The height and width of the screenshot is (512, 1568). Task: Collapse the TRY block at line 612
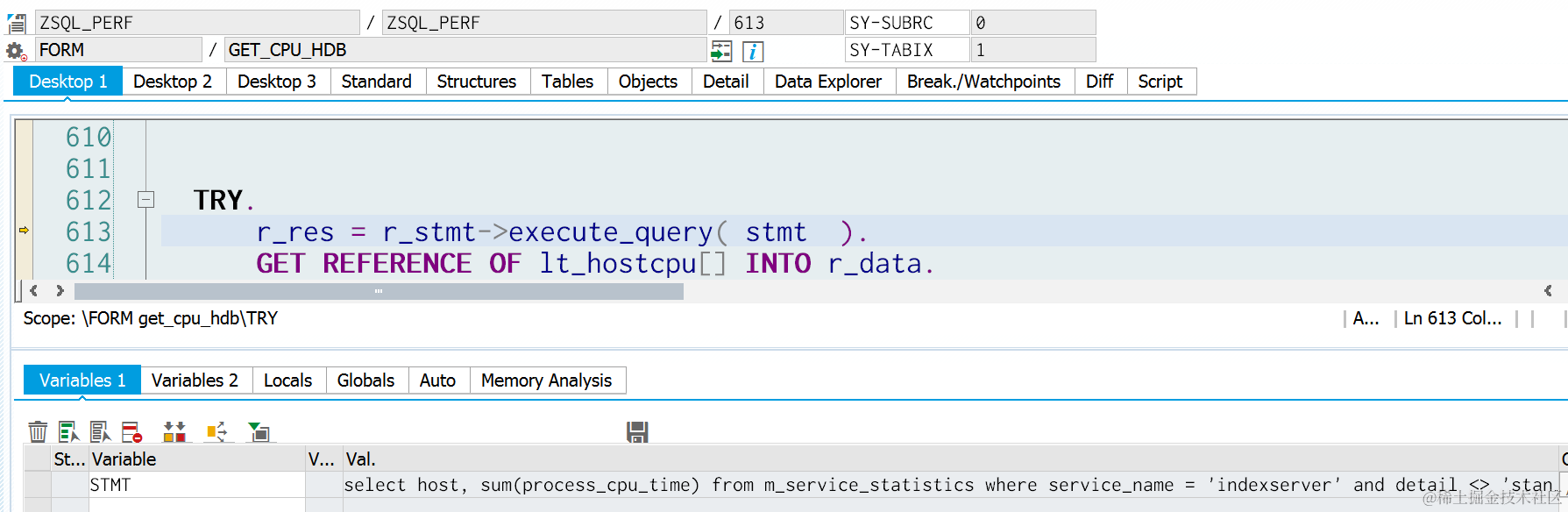(x=145, y=200)
